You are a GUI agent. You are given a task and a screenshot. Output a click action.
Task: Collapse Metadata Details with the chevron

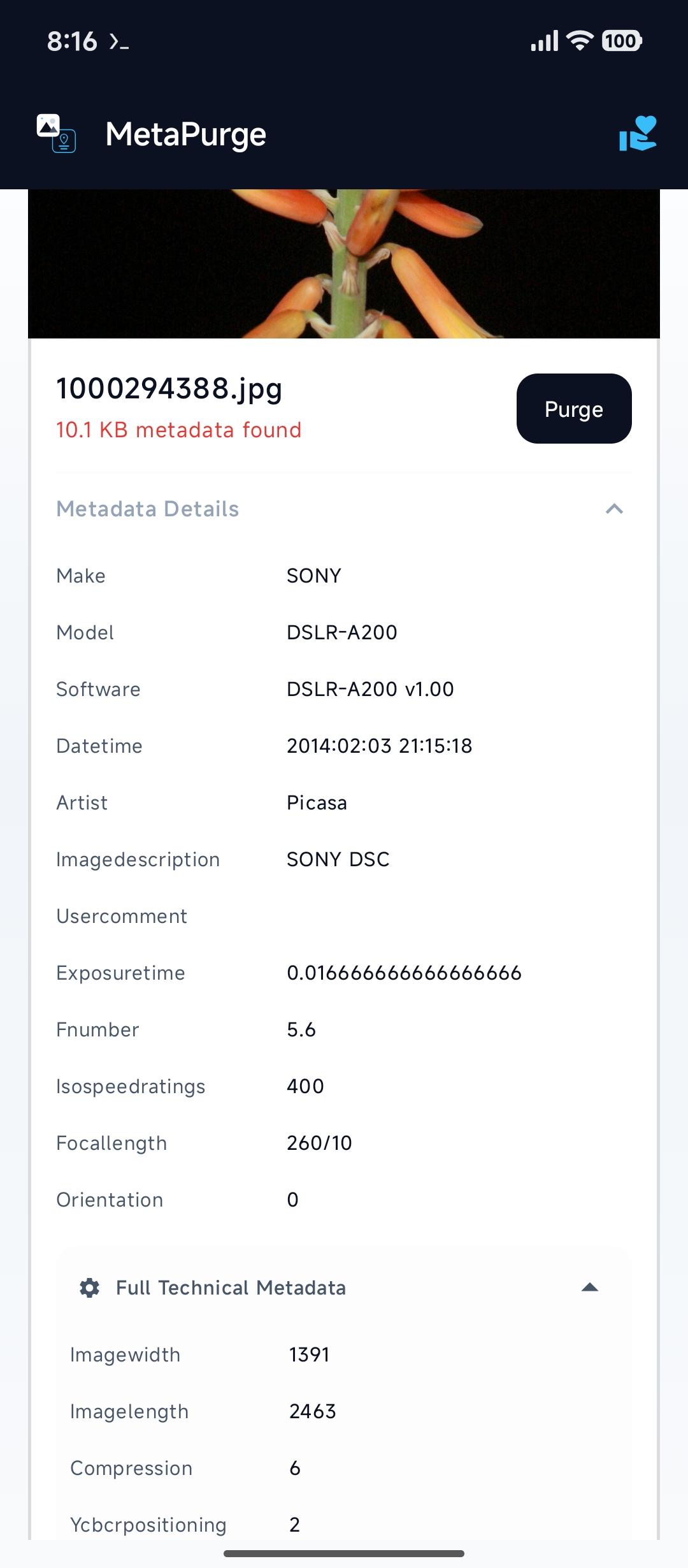(x=614, y=509)
